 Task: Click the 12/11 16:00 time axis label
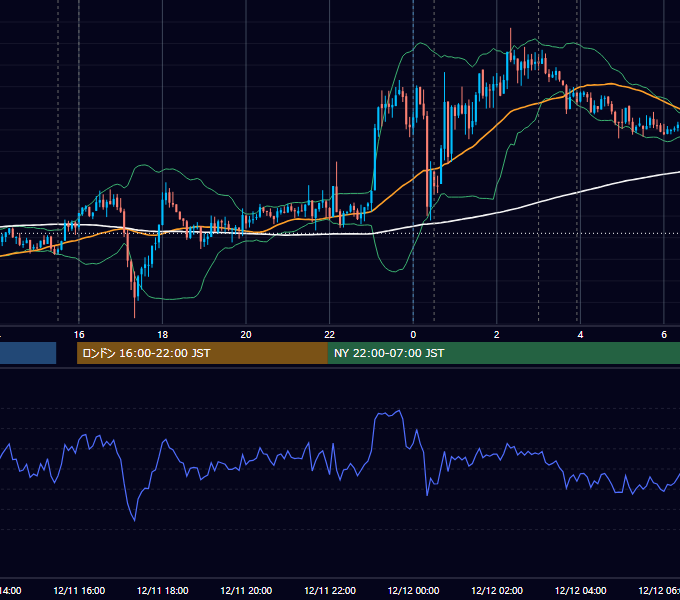(79, 590)
